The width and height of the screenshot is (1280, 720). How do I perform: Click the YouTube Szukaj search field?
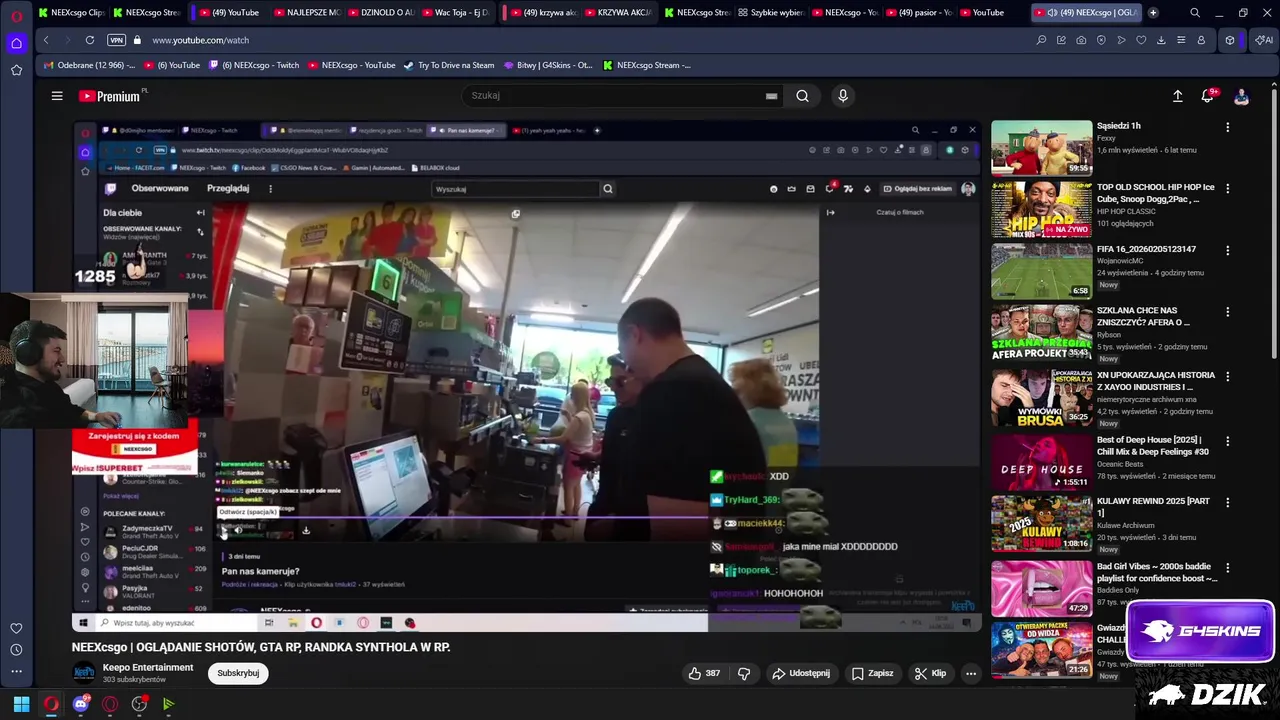tap(615, 96)
